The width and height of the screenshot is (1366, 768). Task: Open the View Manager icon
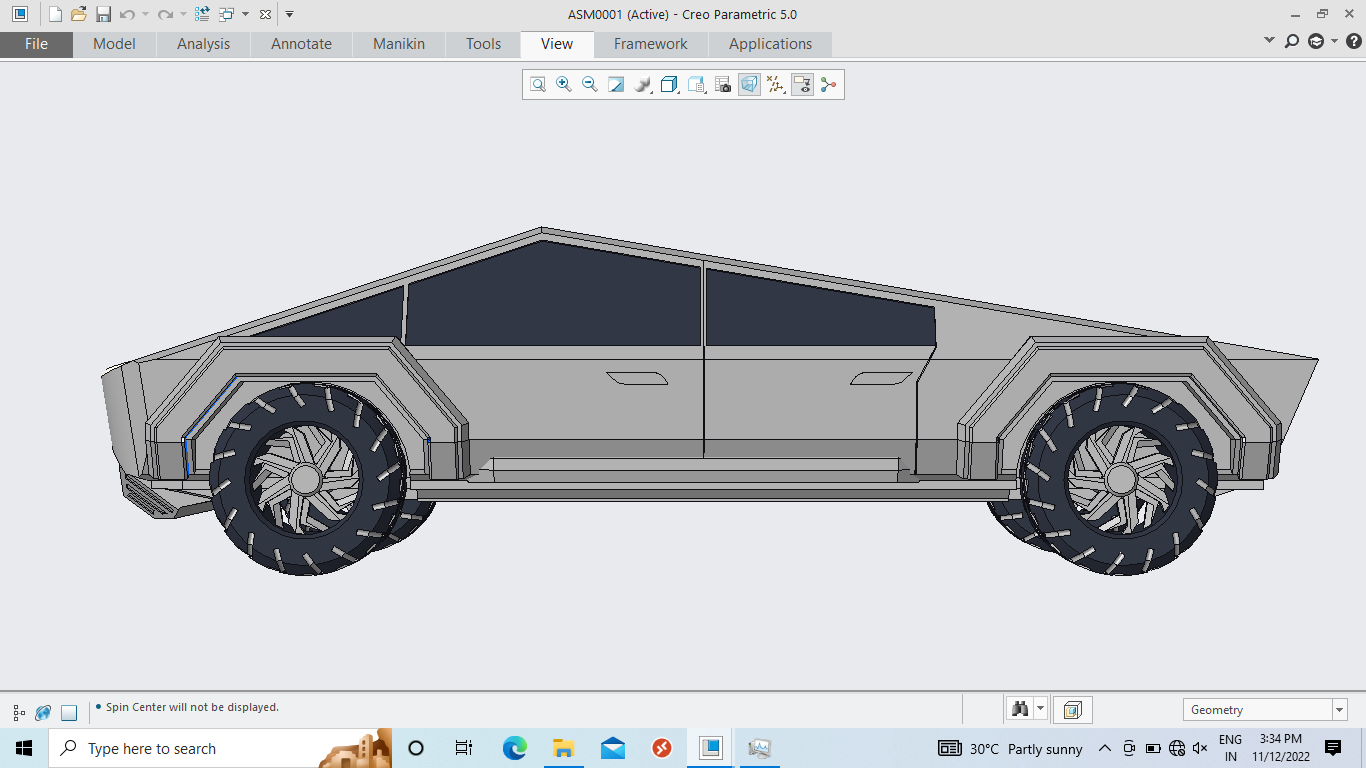tap(697, 85)
